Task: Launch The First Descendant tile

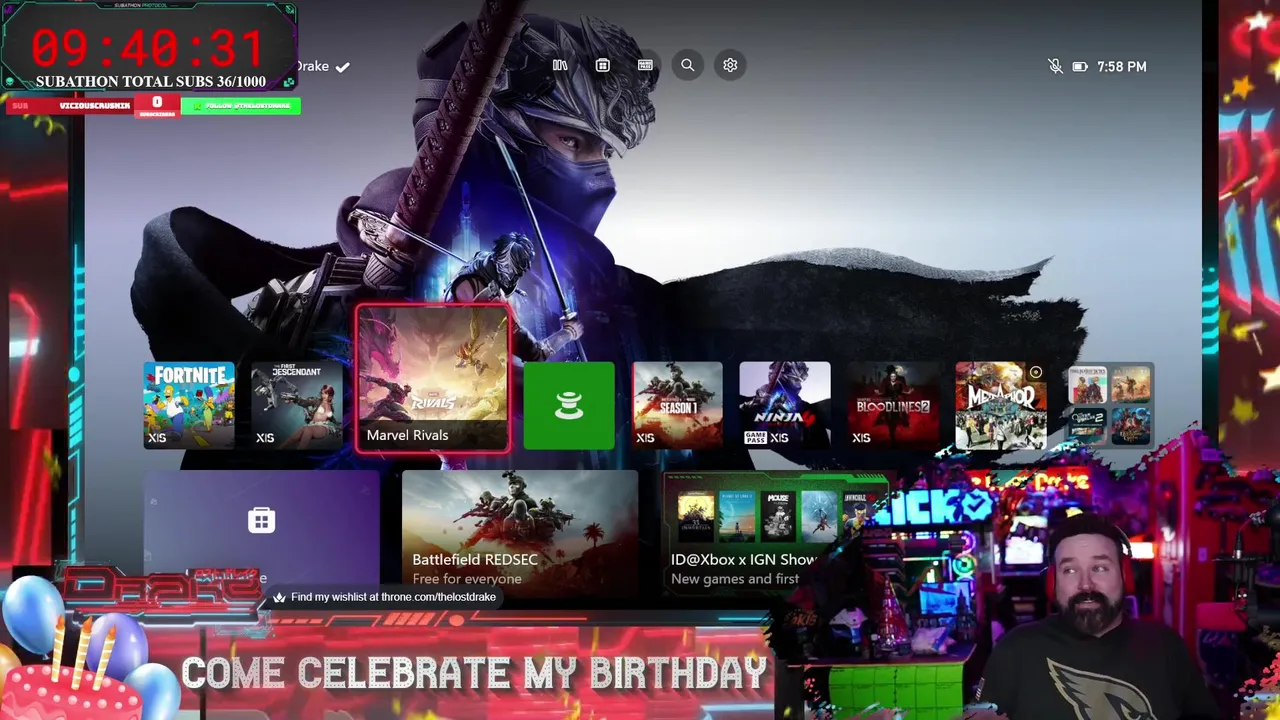Action: [x=297, y=406]
